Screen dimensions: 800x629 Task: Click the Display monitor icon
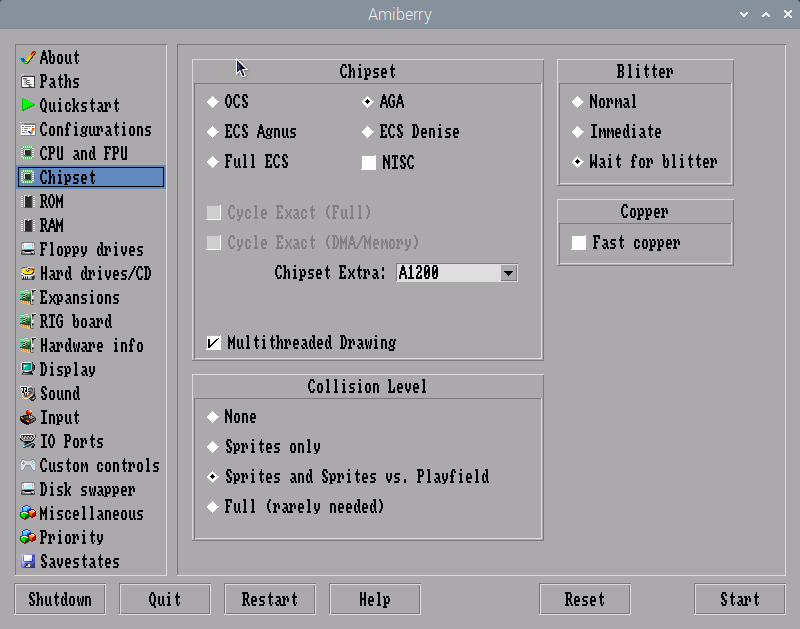coord(28,369)
